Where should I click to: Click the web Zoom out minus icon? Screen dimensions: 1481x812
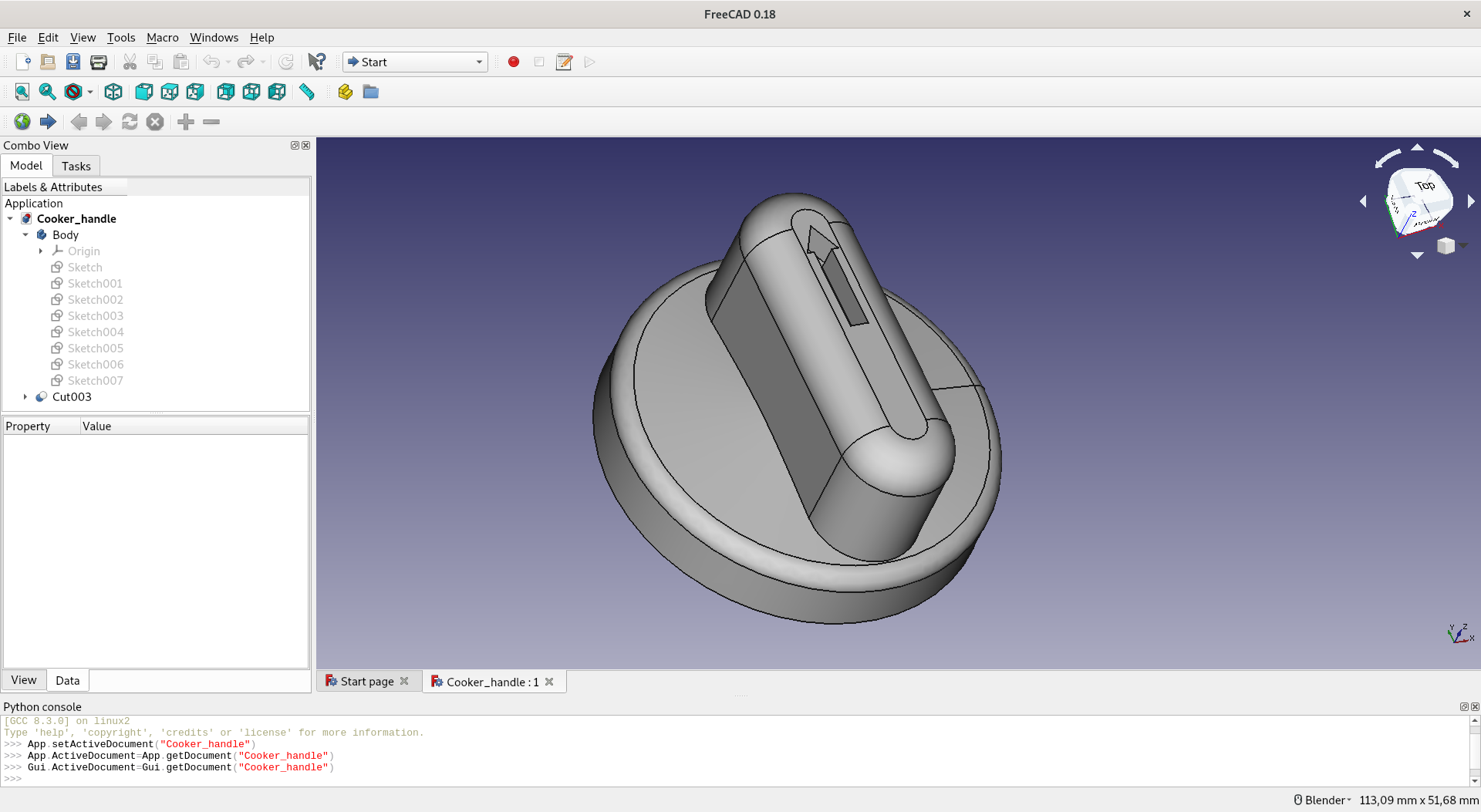tap(211, 122)
